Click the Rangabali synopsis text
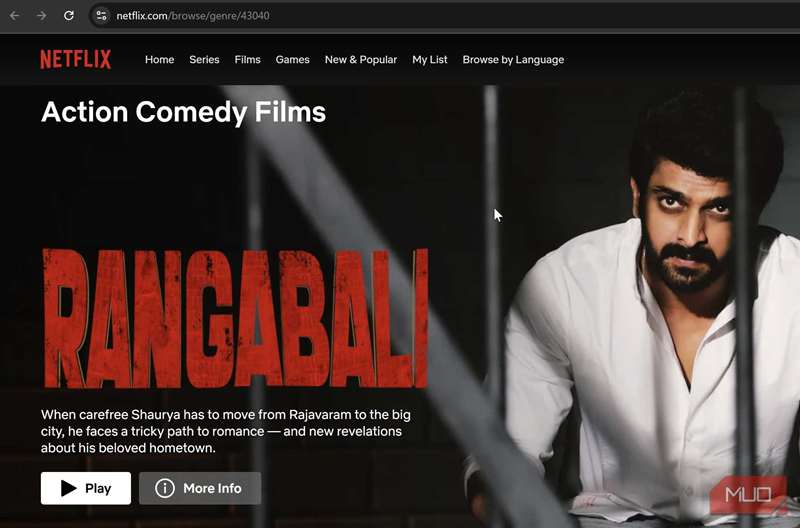The width and height of the screenshot is (800, 528). tap(226, 431)
